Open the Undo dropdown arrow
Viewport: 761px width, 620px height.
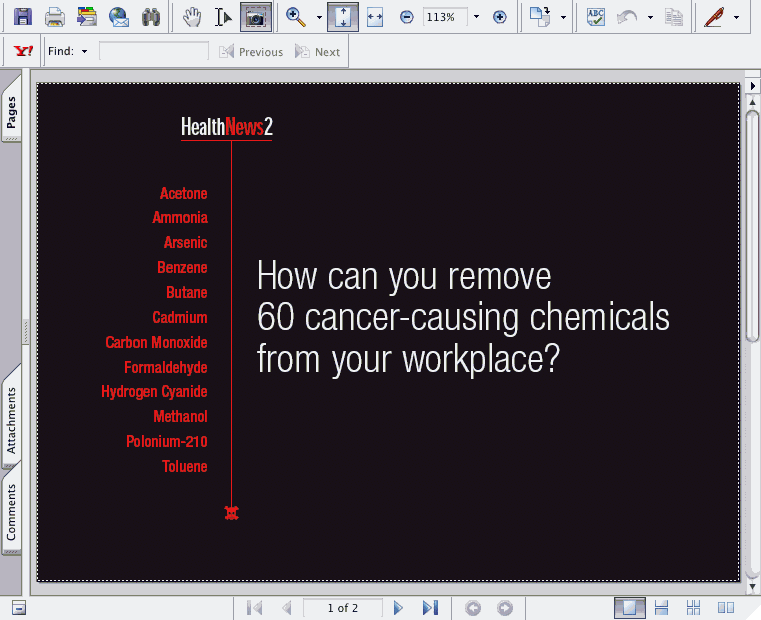coord(650,17)
